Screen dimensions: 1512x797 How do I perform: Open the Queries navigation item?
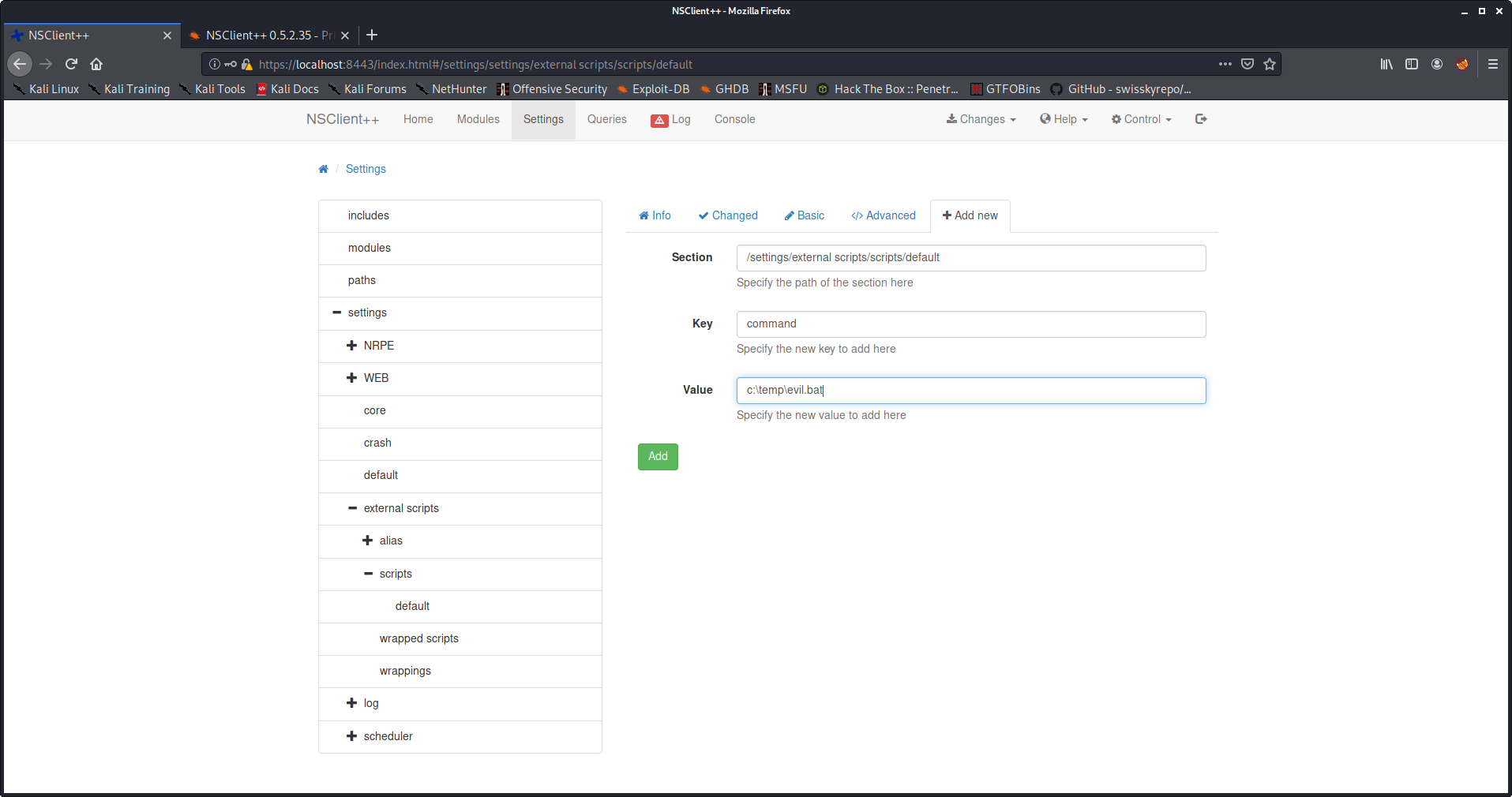pyautogui.click(x=607, y=119)
